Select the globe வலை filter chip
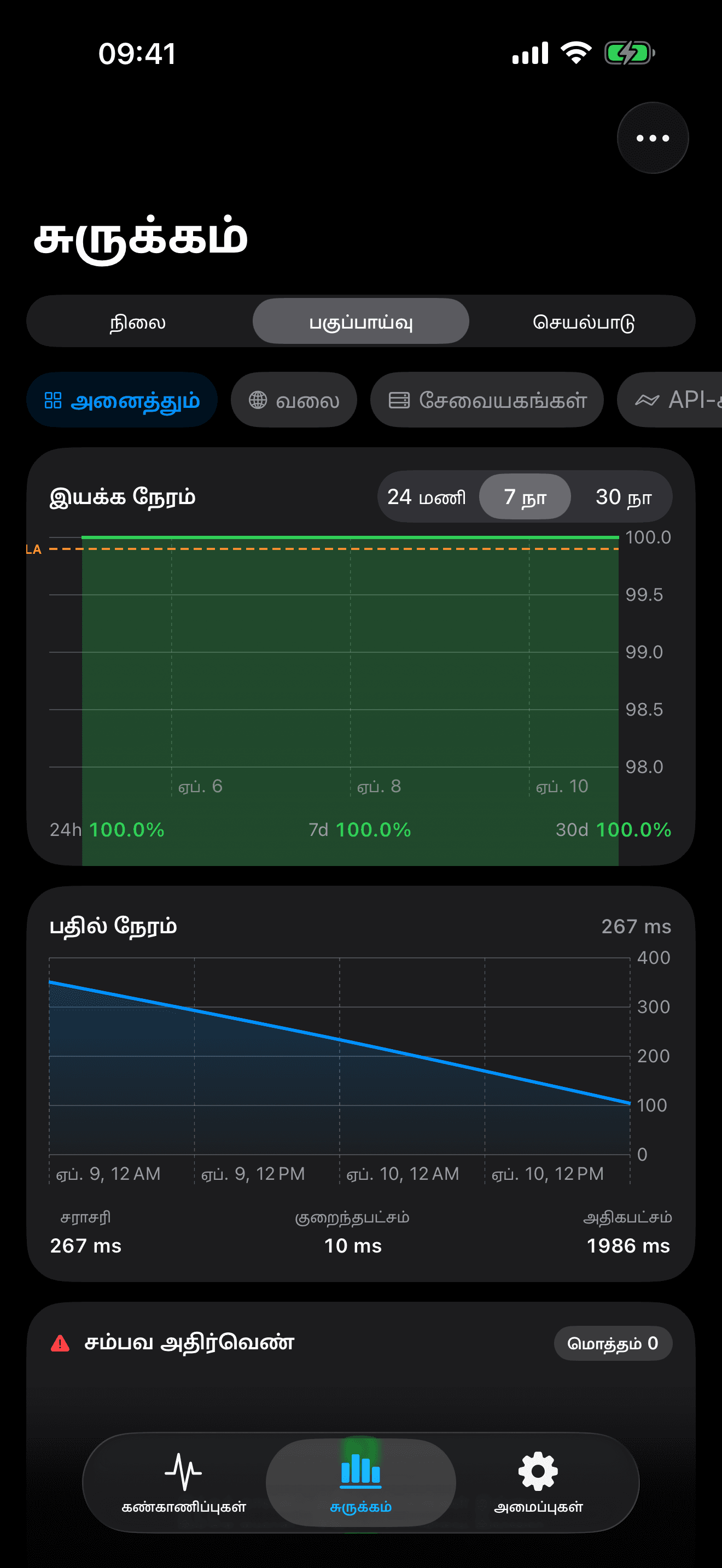 [293, 400]
